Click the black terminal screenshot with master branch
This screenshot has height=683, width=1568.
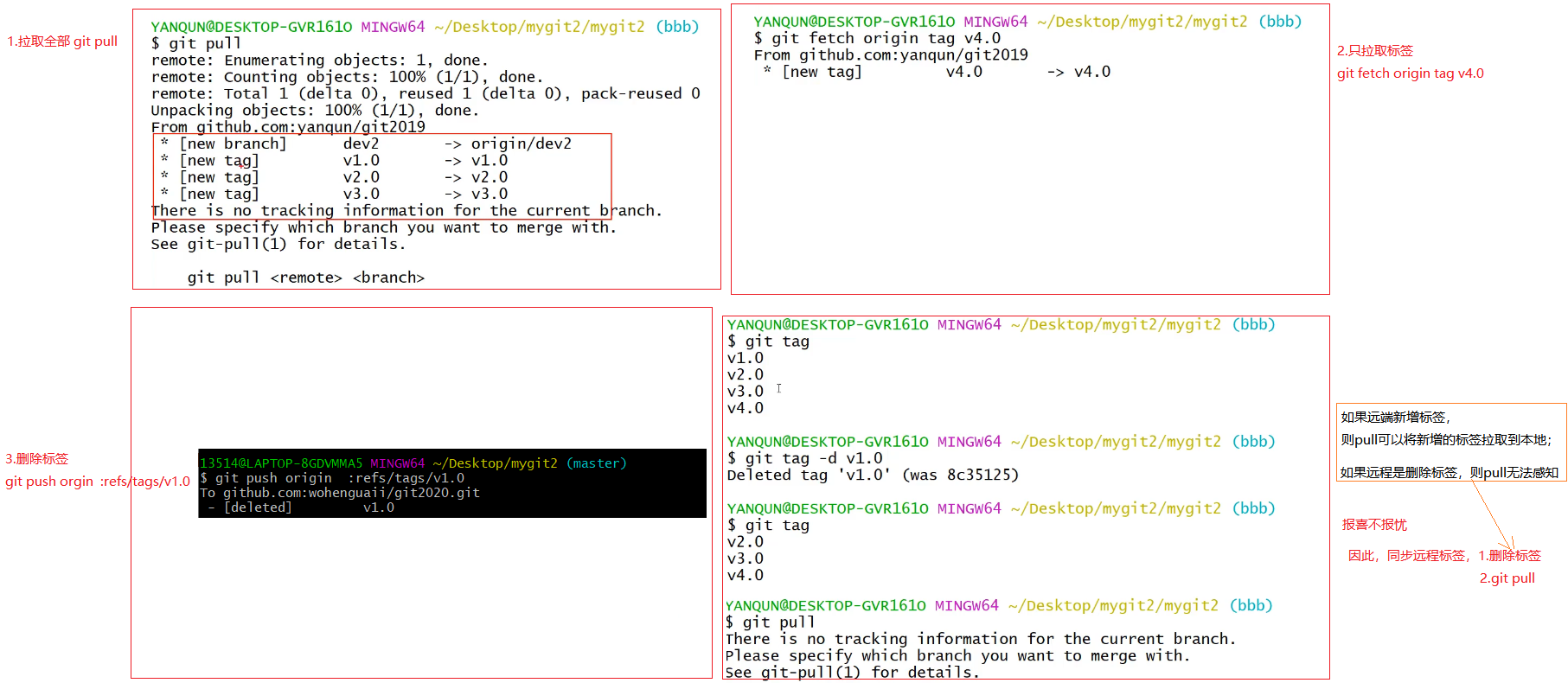click(x=451, y=482)
